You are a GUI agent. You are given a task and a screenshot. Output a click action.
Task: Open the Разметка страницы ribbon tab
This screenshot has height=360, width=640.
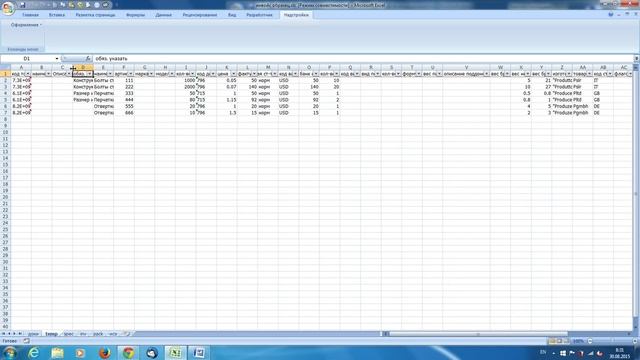tap(96, 15)
